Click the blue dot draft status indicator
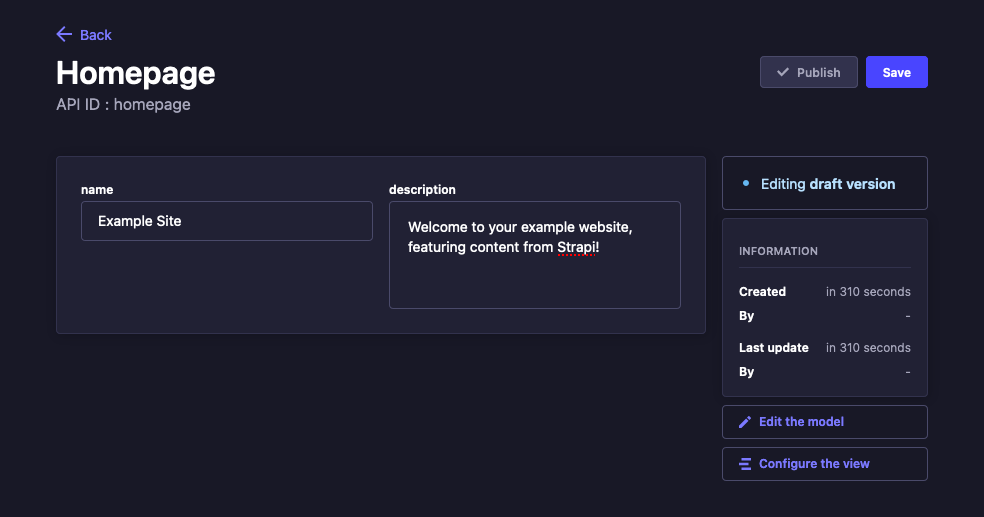The width and height of the screenshot is (984, 517). [x=746, y=184]
